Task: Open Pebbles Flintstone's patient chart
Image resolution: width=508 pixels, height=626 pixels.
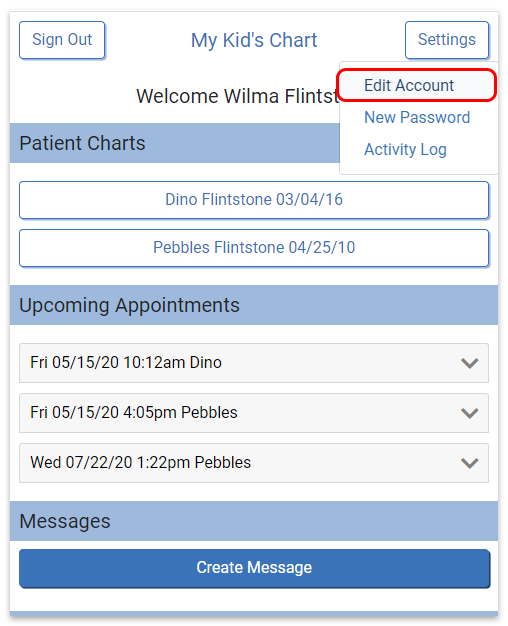Action: (254, 248)
